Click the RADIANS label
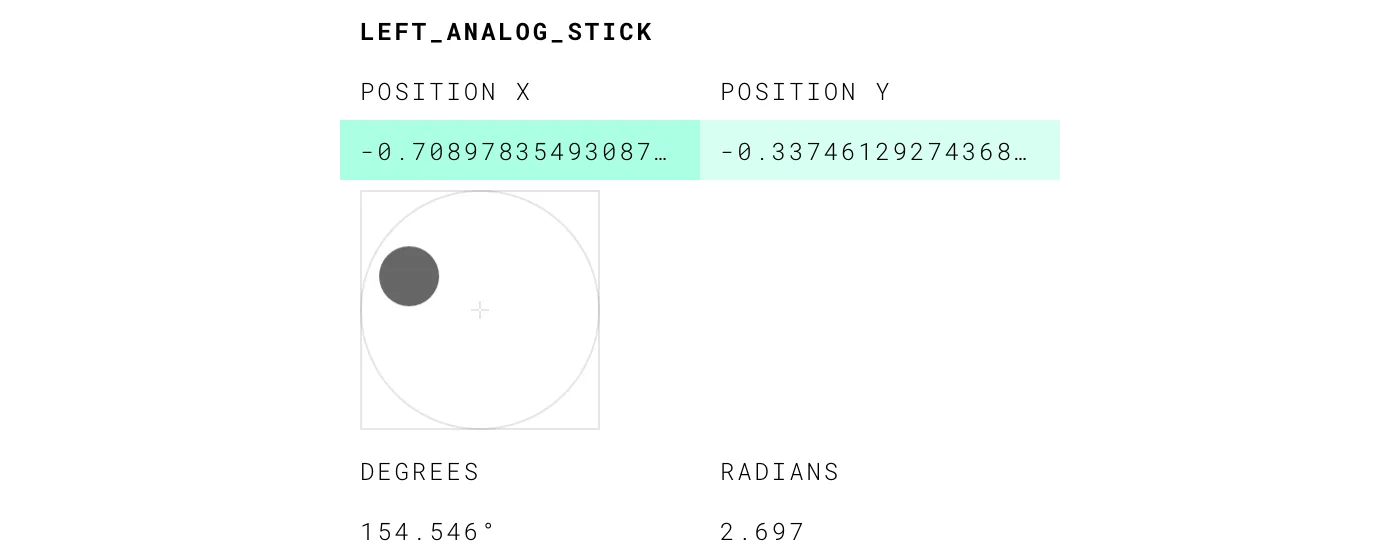This screenshot has width=1400, height=560. point(780,472)
